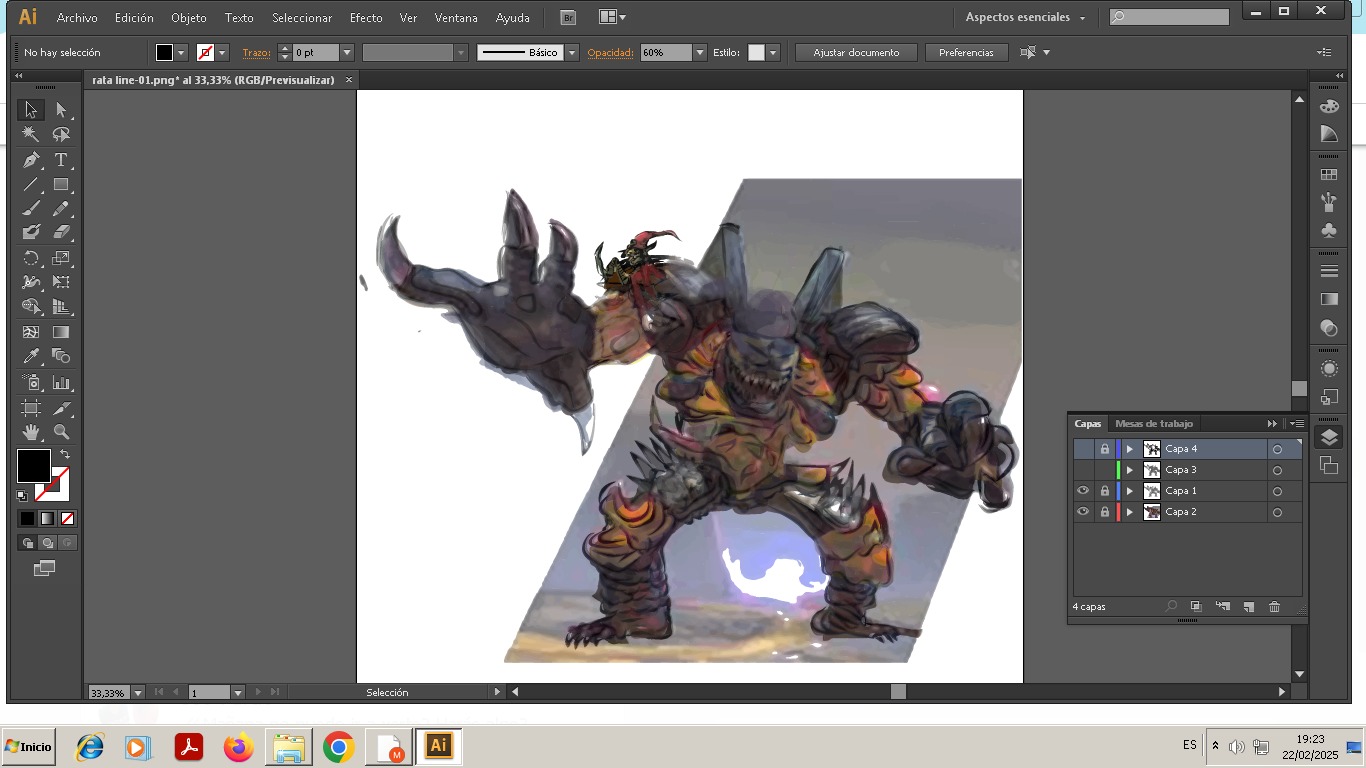1366x768 pixels.
Task: Select the Free Transform tool
Action: pos(61,282)
